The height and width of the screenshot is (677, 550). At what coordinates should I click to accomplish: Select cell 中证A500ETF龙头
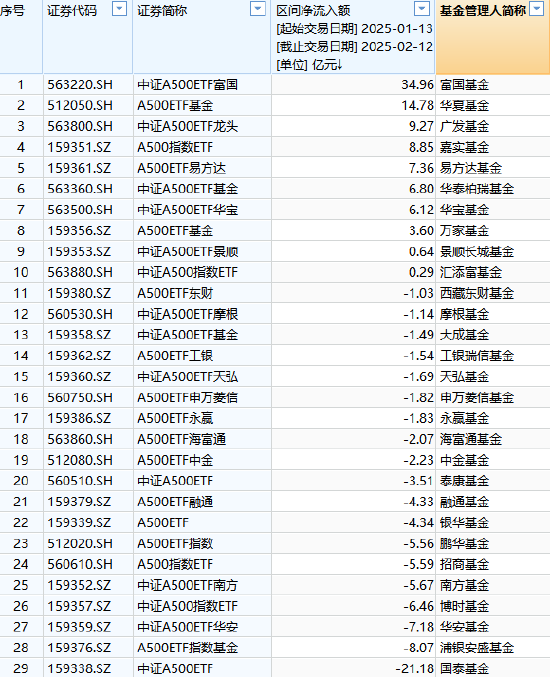click(202, 127)
